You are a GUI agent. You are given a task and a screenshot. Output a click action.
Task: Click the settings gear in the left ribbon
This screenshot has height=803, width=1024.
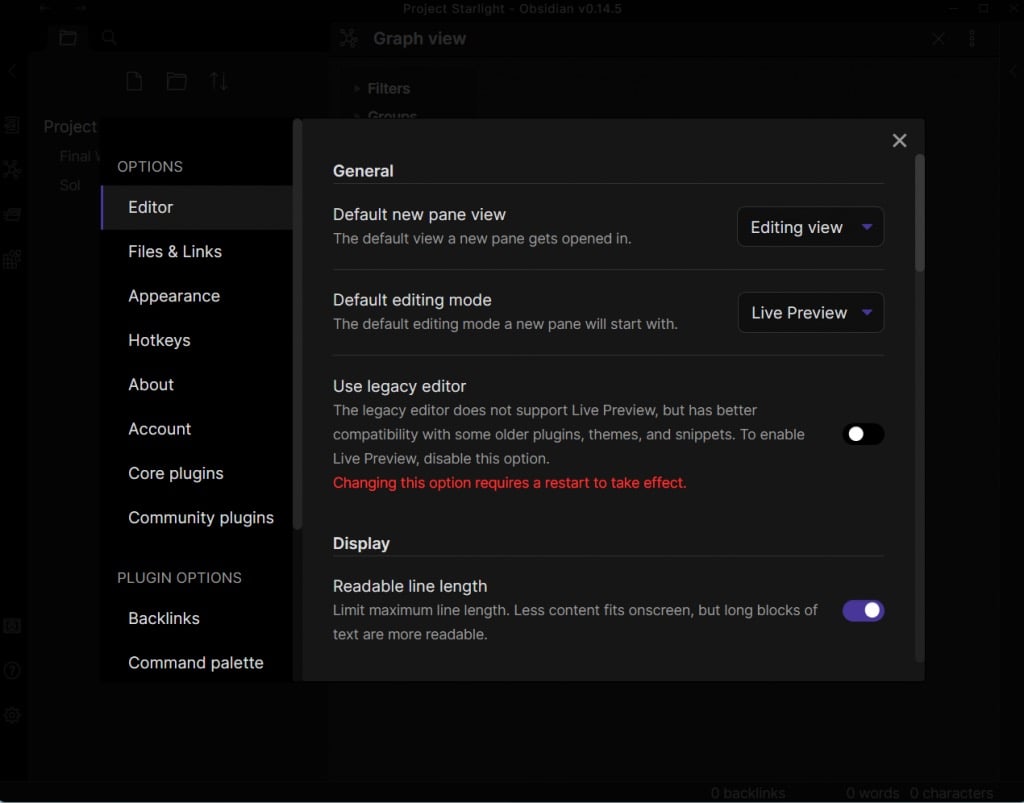pos(12,715)
